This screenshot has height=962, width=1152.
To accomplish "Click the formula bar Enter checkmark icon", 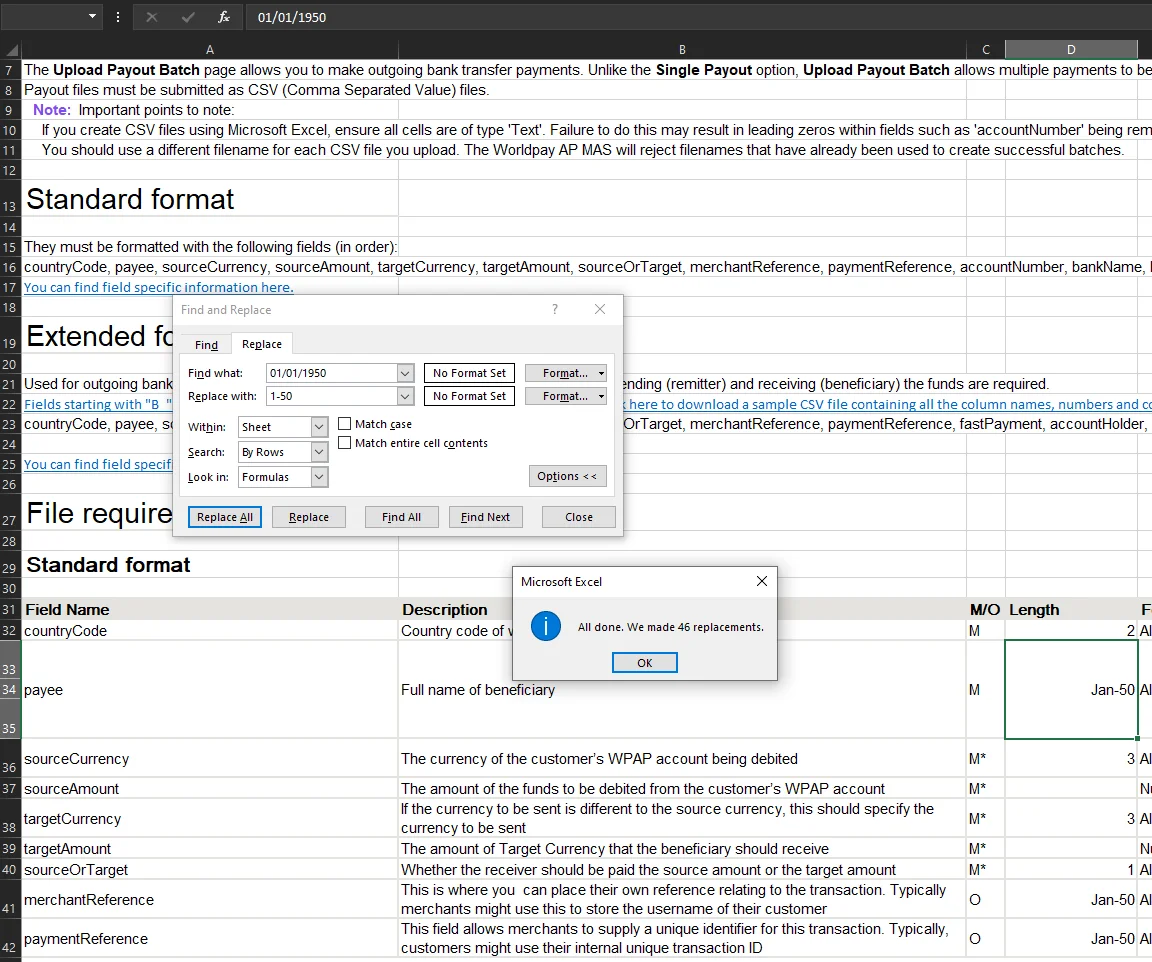I will 188,17.
